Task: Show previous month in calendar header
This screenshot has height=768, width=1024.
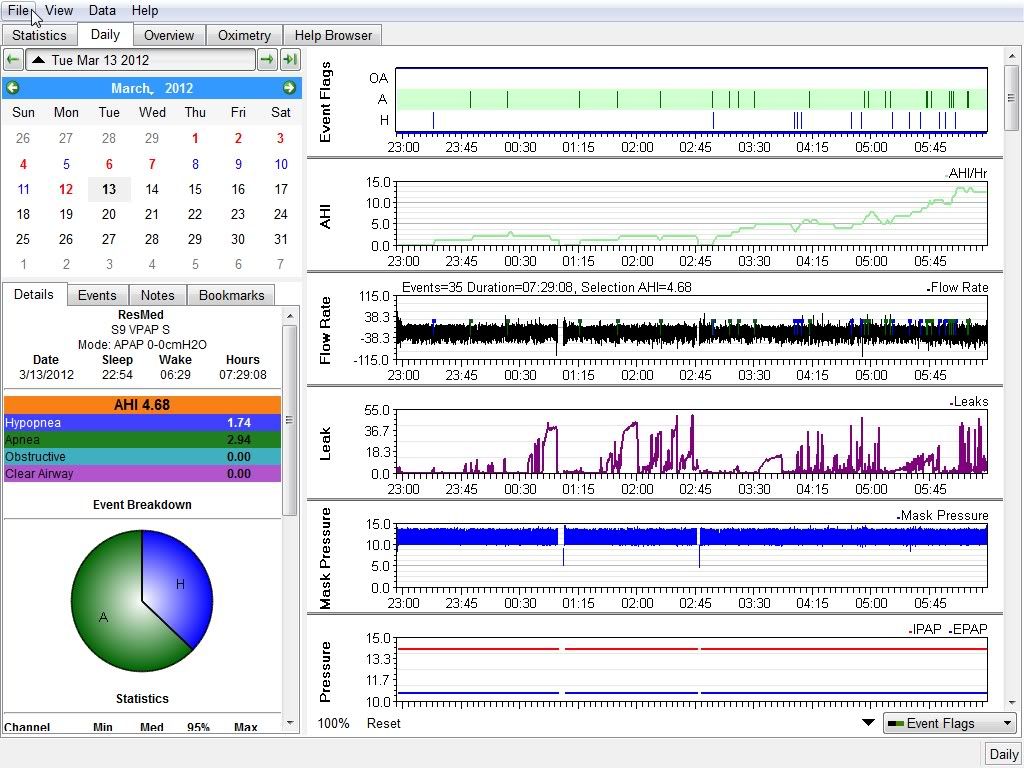Action: 12,88
